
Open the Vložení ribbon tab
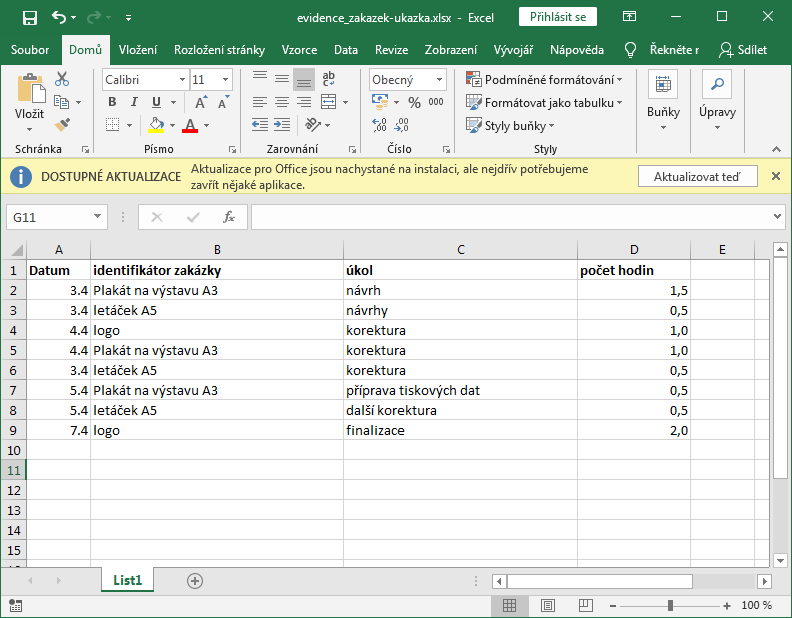tap(137, 50)
